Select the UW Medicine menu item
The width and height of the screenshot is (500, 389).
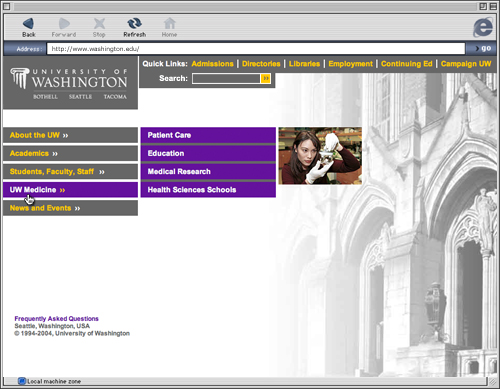[x=70, y=190]
